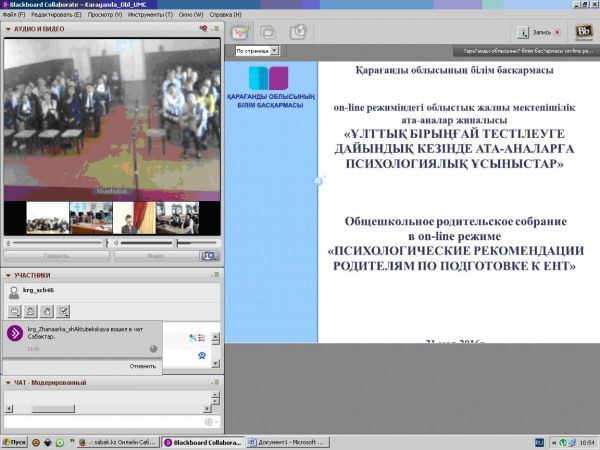
Task: Open the polling response checkmark icon
Action: point(63,311)
